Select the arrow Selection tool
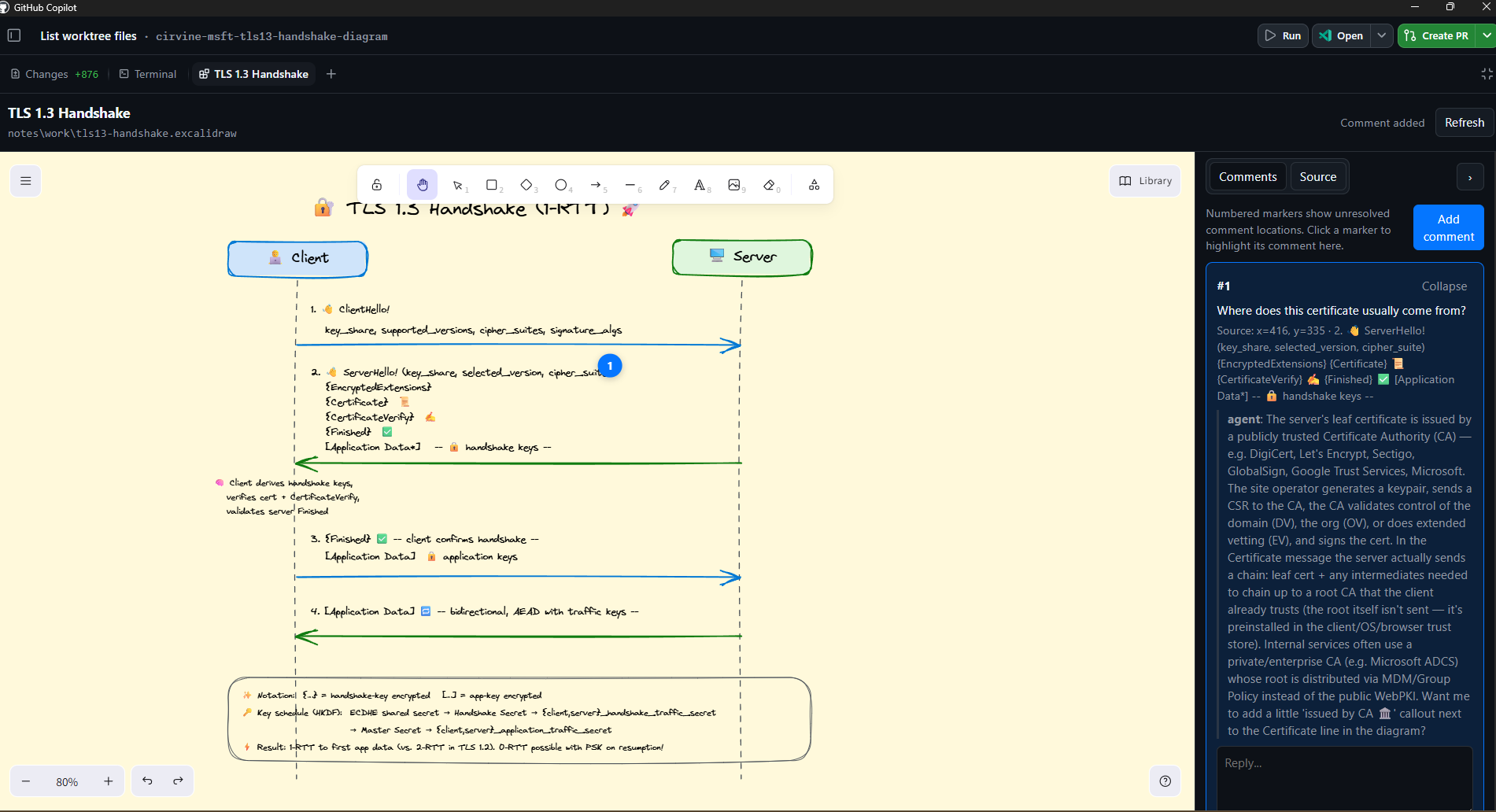Viewport: 1496px width, 812px height. click(x=458, y=185)
